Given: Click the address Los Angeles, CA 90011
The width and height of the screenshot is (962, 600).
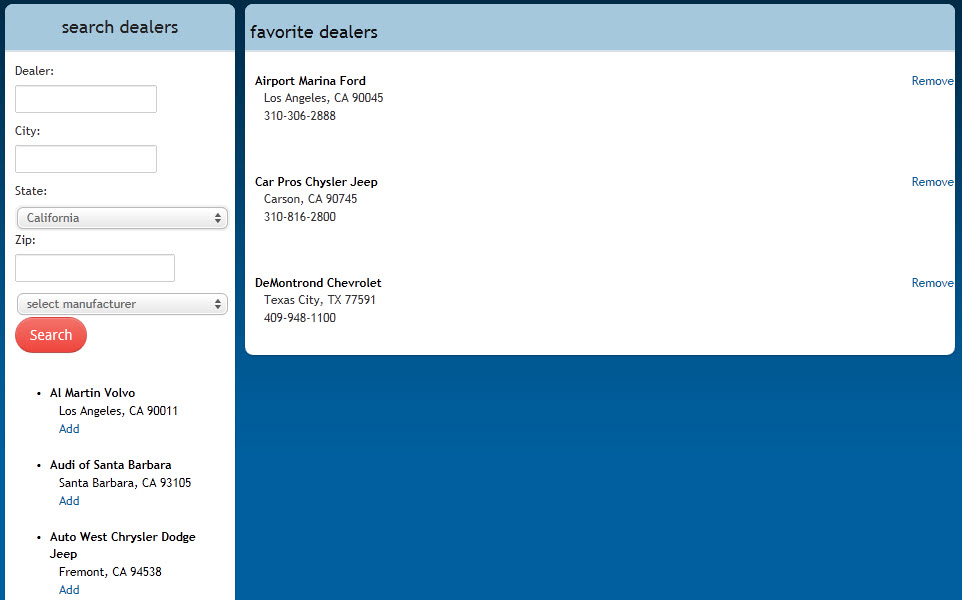Looking at the screenshot, I should coord(118,411).
